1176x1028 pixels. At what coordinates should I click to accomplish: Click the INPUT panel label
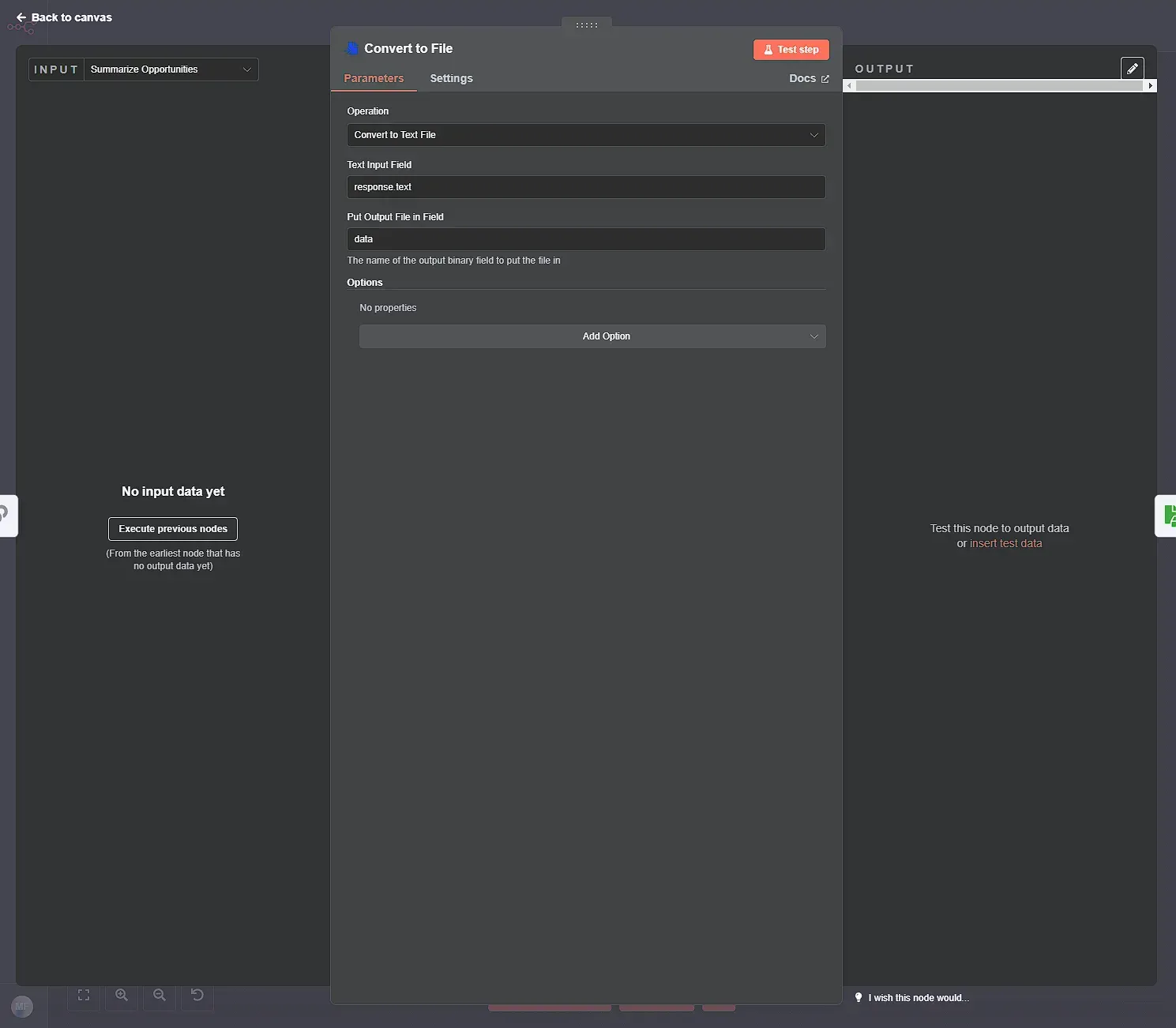pyautogui.click(x=56, y=69)
